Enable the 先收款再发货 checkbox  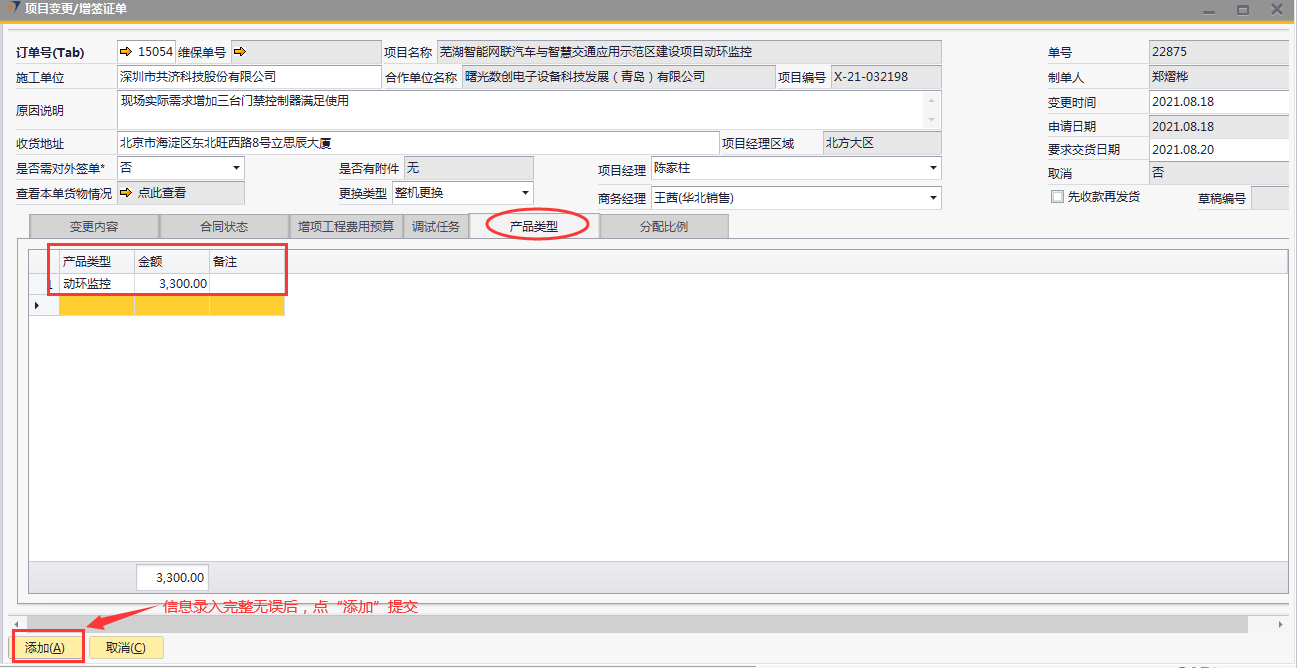(x=1057, y=197)
